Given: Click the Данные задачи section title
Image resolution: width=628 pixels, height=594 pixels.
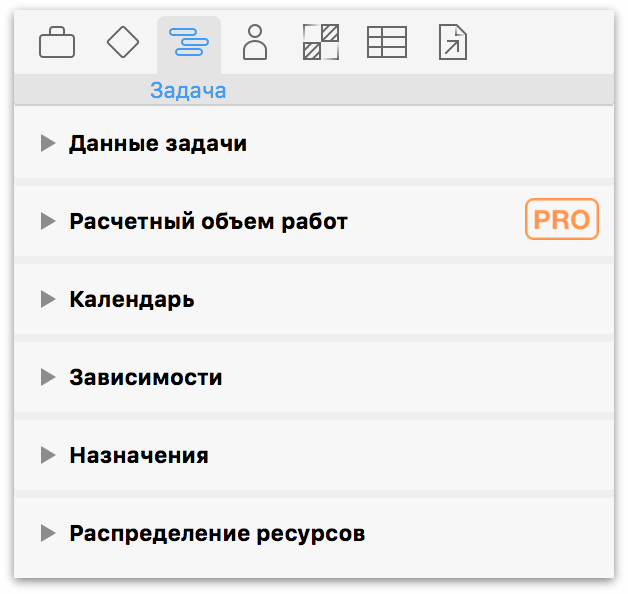Looking at the screenshot, I should click(158, 143).
